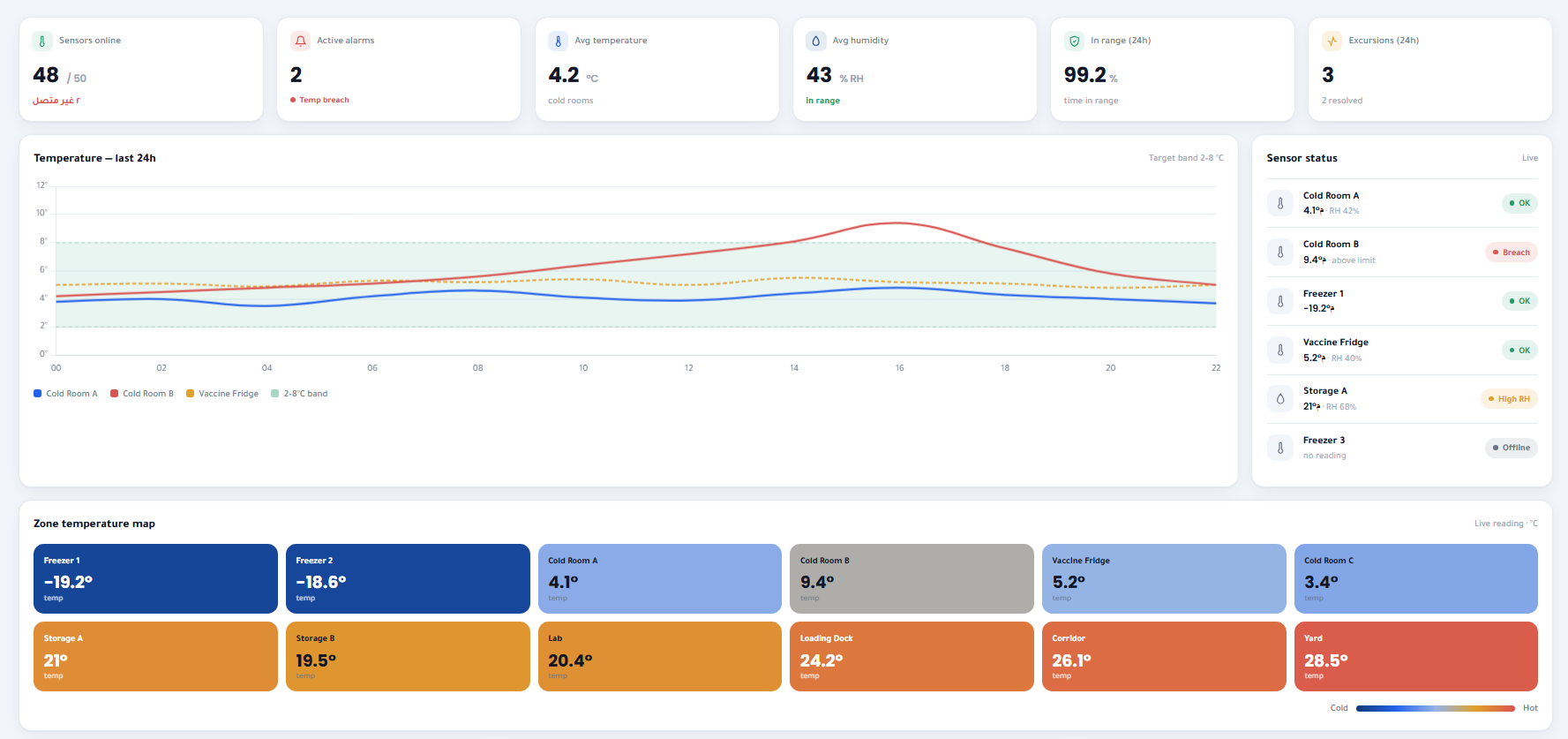Viewport: 1568px width, 739px height.
Task: Click the Cold Room A sensor thermometer icon
Action: [1280, 203]
